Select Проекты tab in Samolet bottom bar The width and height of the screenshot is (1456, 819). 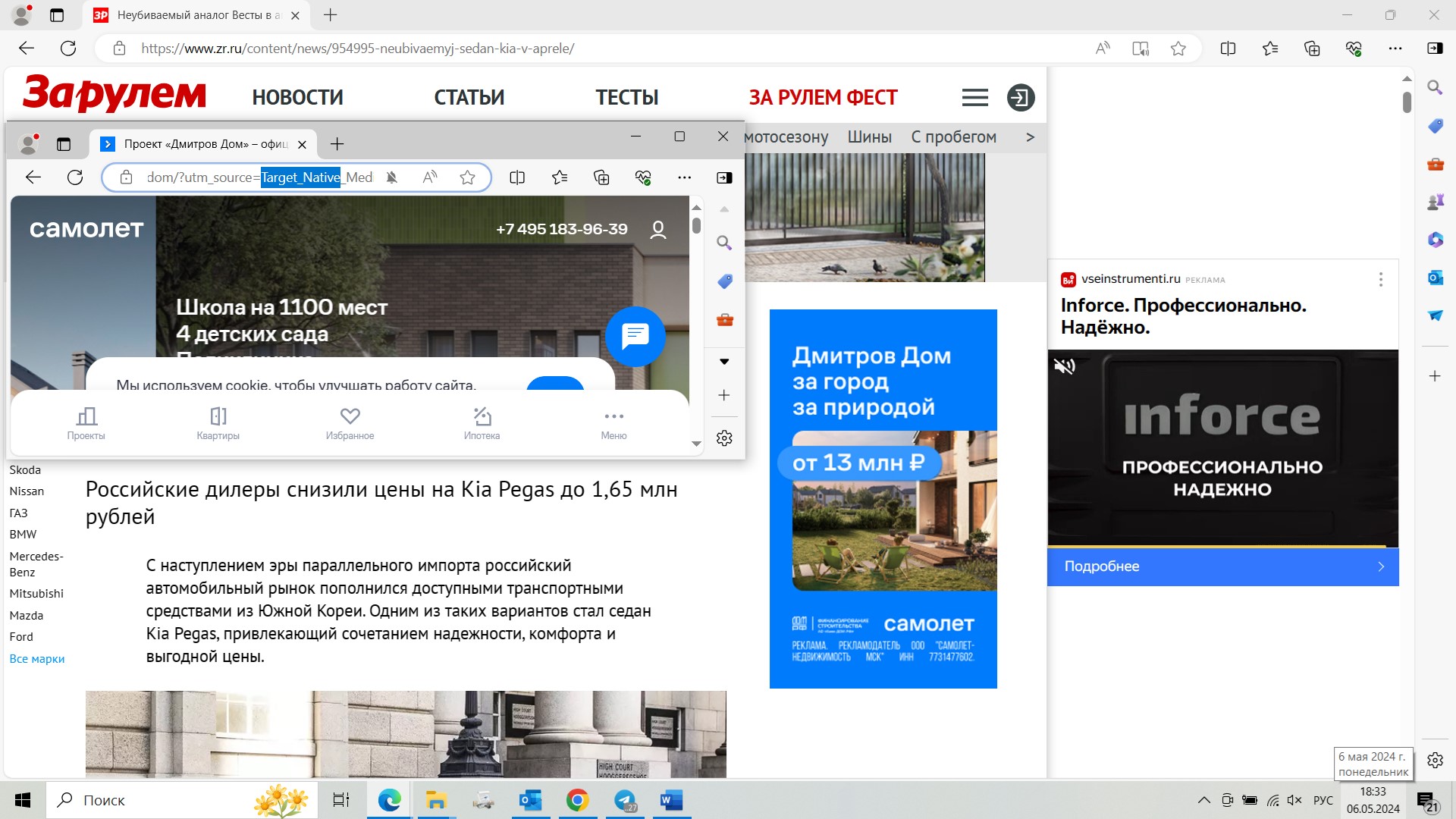[x=86, y=424]
